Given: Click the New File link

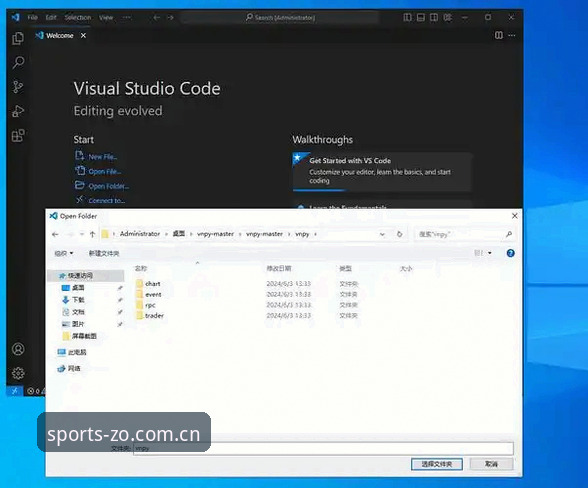Looking at the screenshot, I should [97, 156].
